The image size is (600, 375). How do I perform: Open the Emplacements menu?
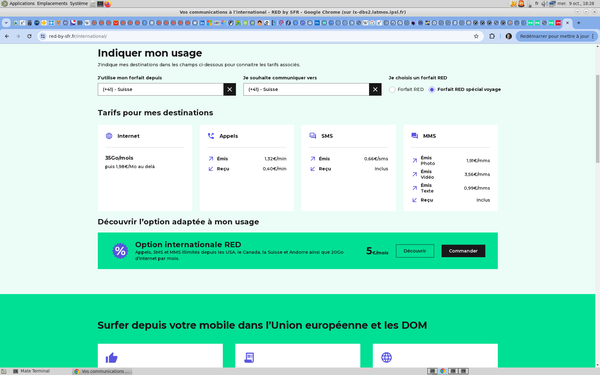pos(52,3)
